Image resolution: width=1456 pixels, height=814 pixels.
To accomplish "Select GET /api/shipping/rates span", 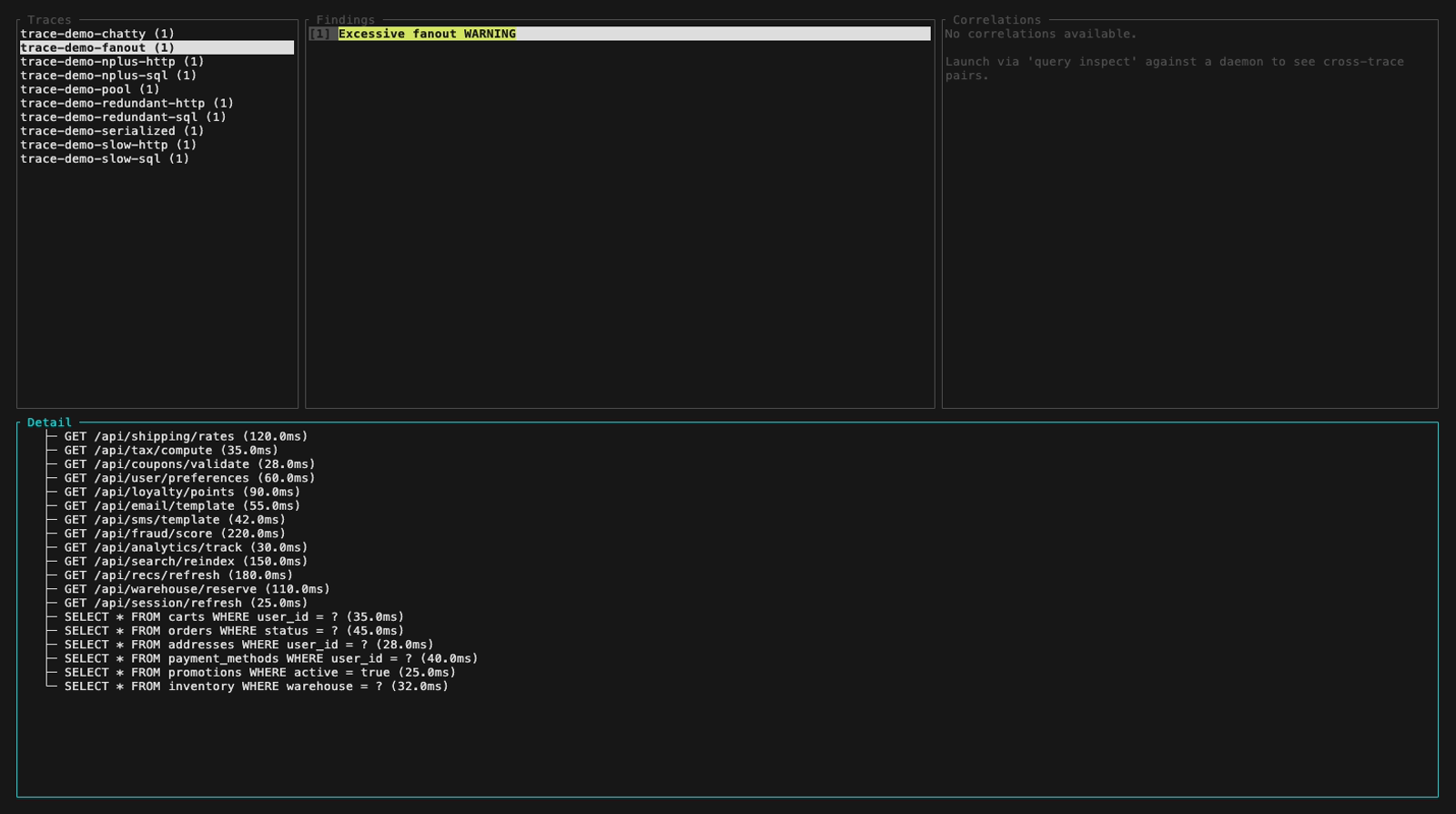I will pos(186,437).
